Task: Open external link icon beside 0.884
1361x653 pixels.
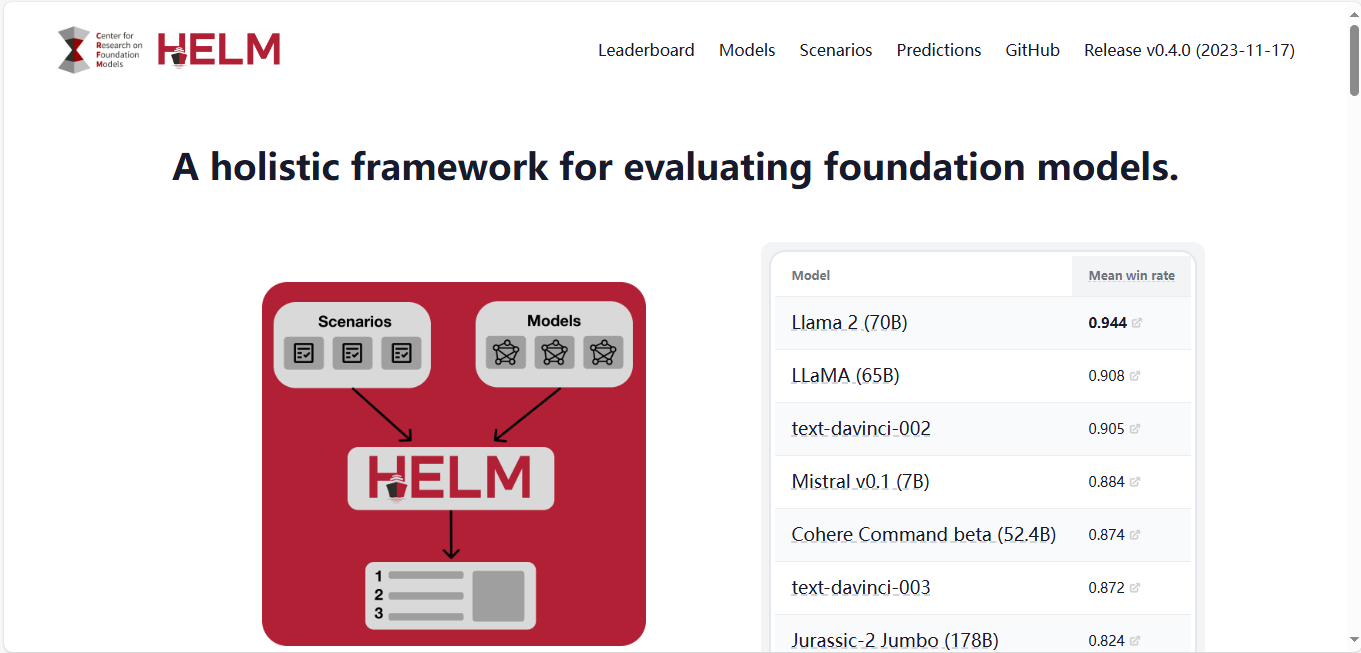Action: tap(1134, 482)
